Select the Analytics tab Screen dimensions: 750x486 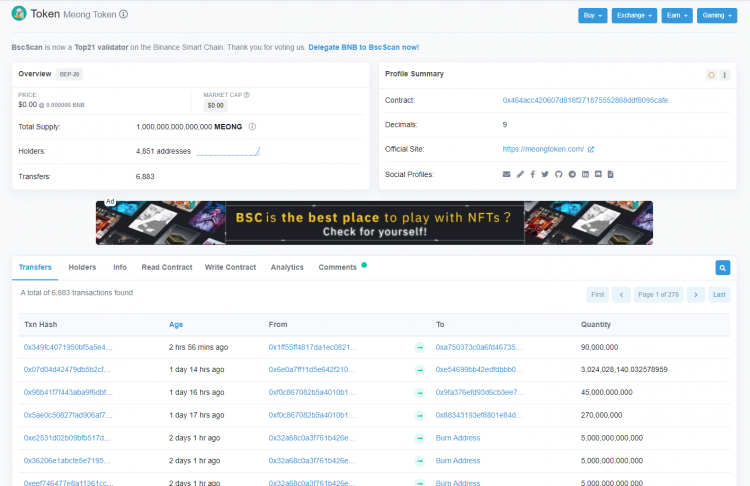[x=287, y=267]
